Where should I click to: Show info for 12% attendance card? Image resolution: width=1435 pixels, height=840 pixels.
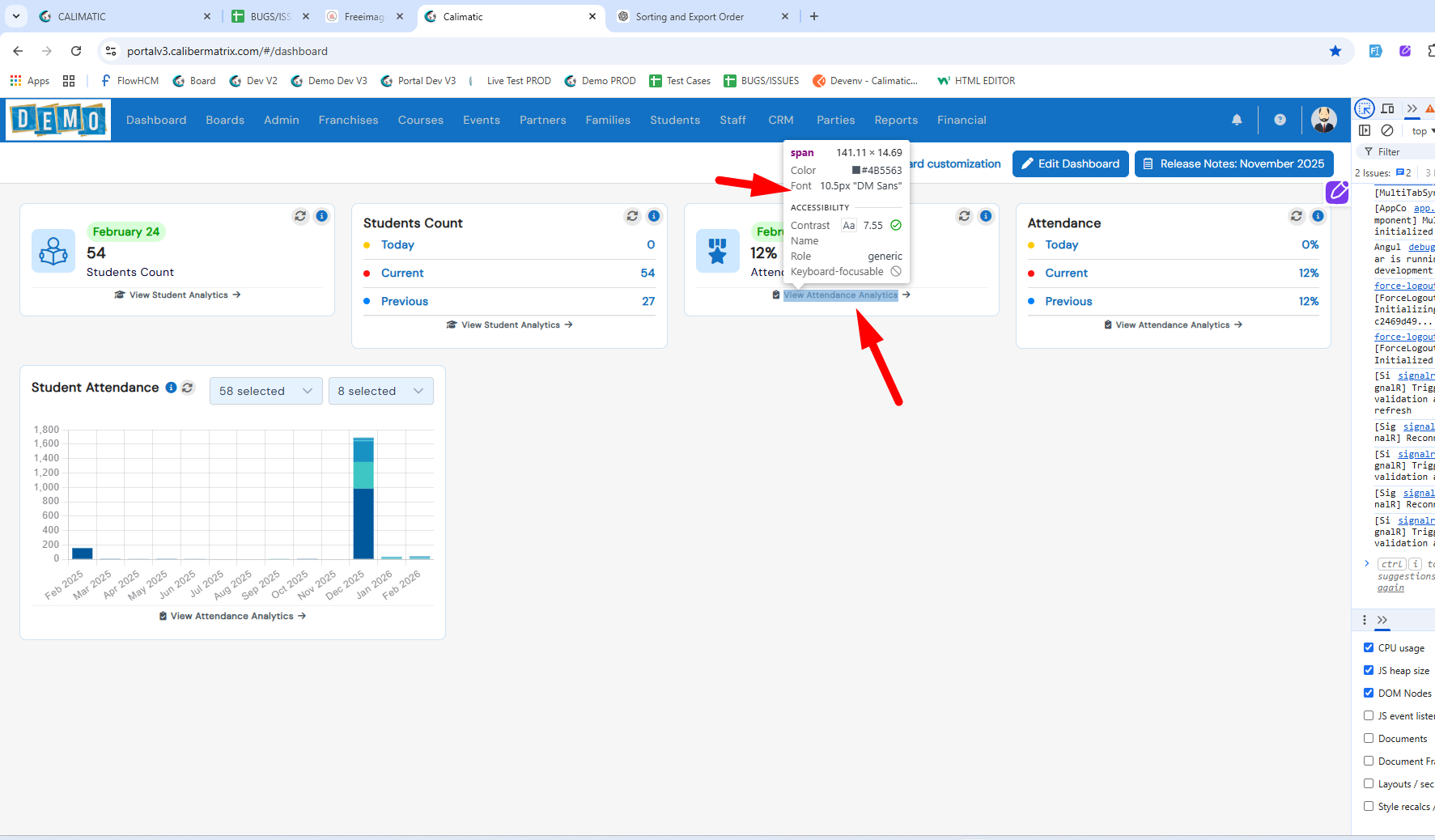(x=986, y=216)
